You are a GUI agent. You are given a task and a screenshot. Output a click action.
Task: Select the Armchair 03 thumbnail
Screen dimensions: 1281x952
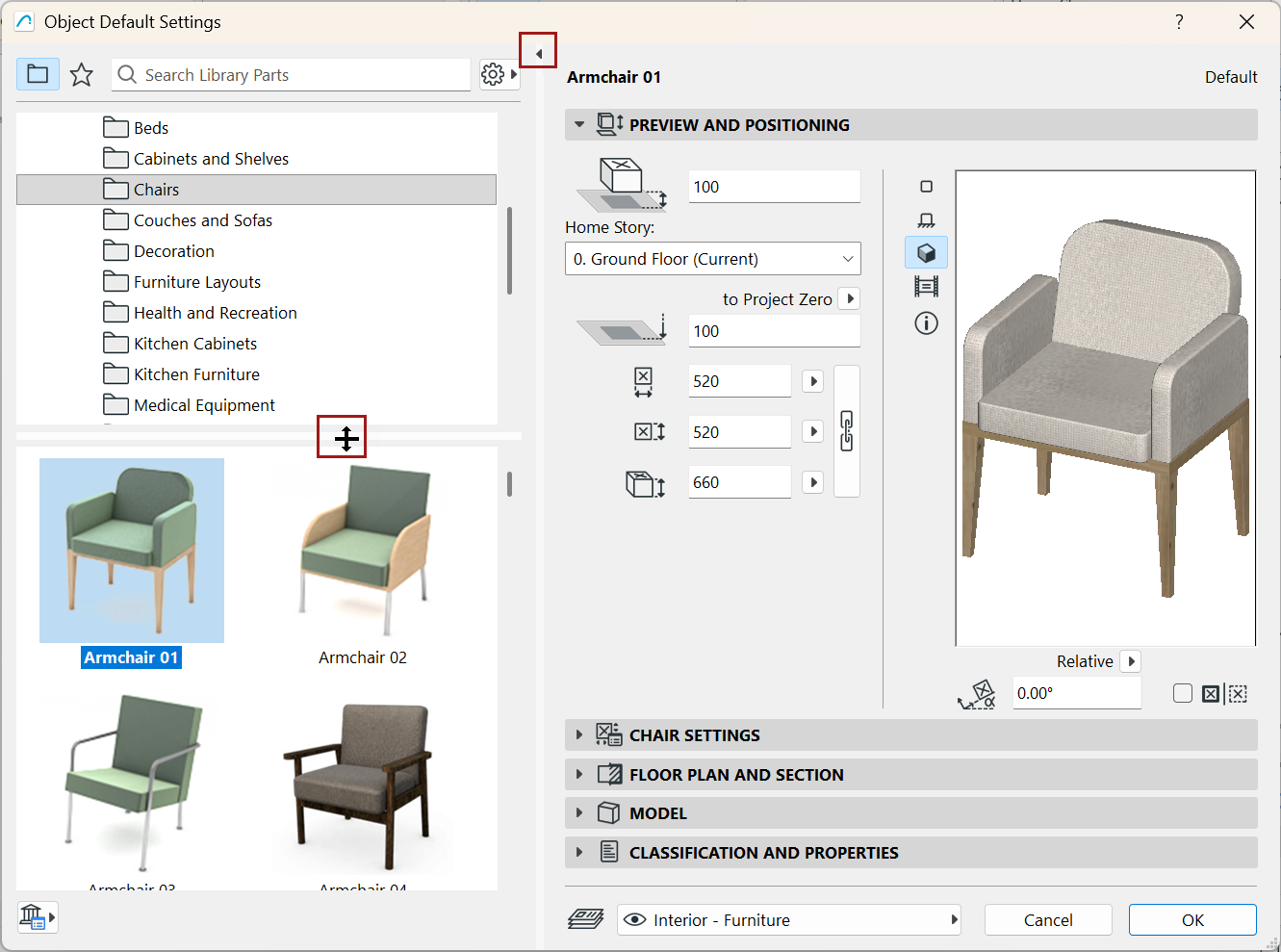tap(132, 785)
